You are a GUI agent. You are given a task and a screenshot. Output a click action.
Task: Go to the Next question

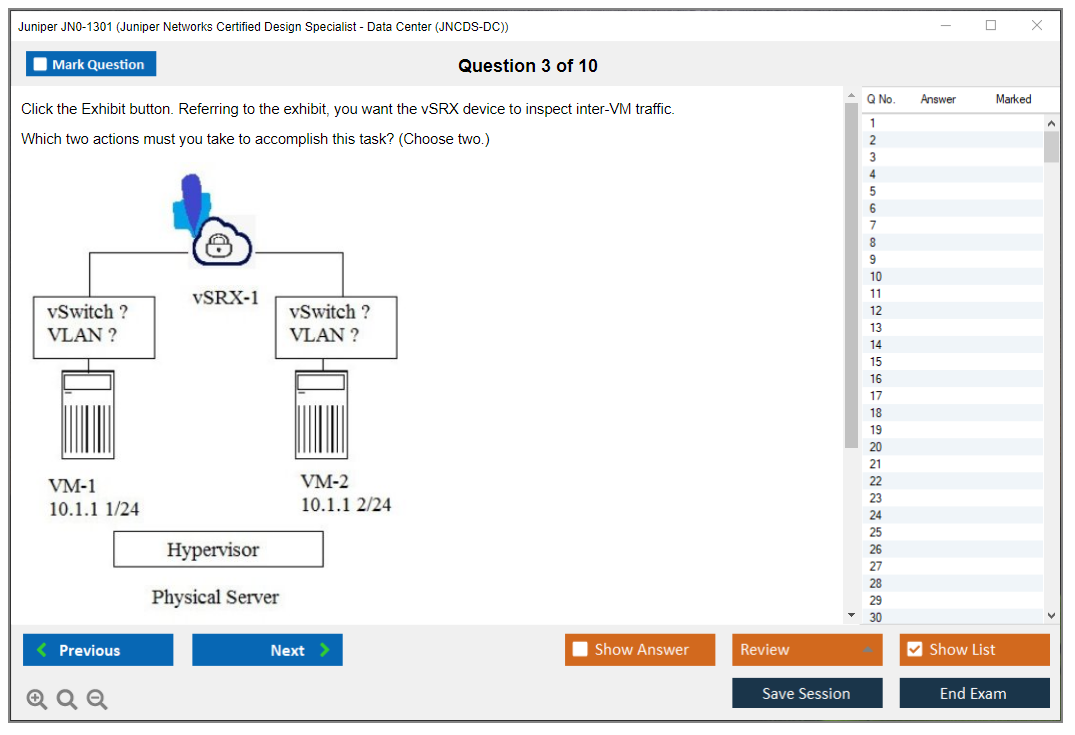(267, 650)
